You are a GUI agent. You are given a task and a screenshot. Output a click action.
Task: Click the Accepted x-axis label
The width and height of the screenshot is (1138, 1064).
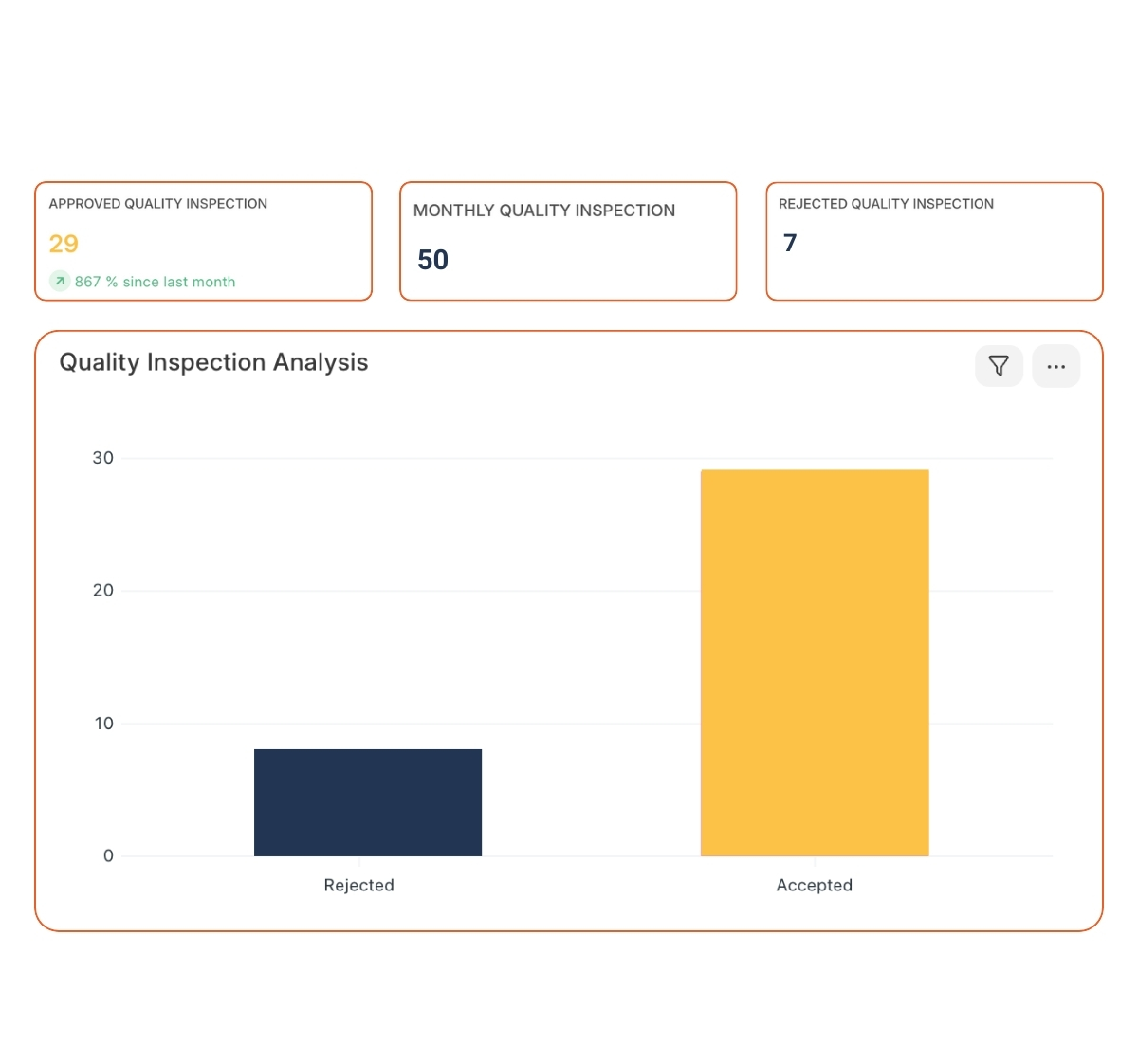[x=814, y=885]
